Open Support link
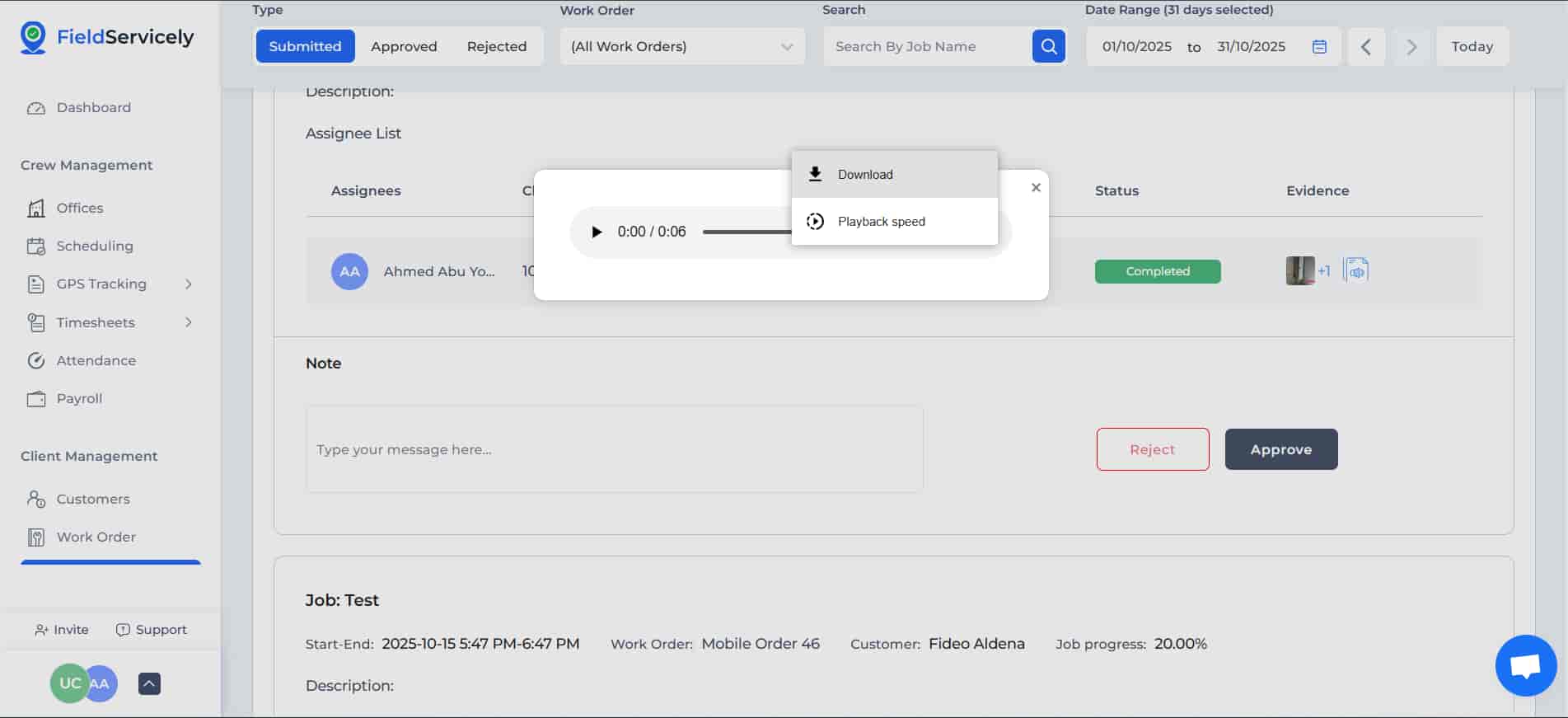1568x718 pixels. (152, 630)
